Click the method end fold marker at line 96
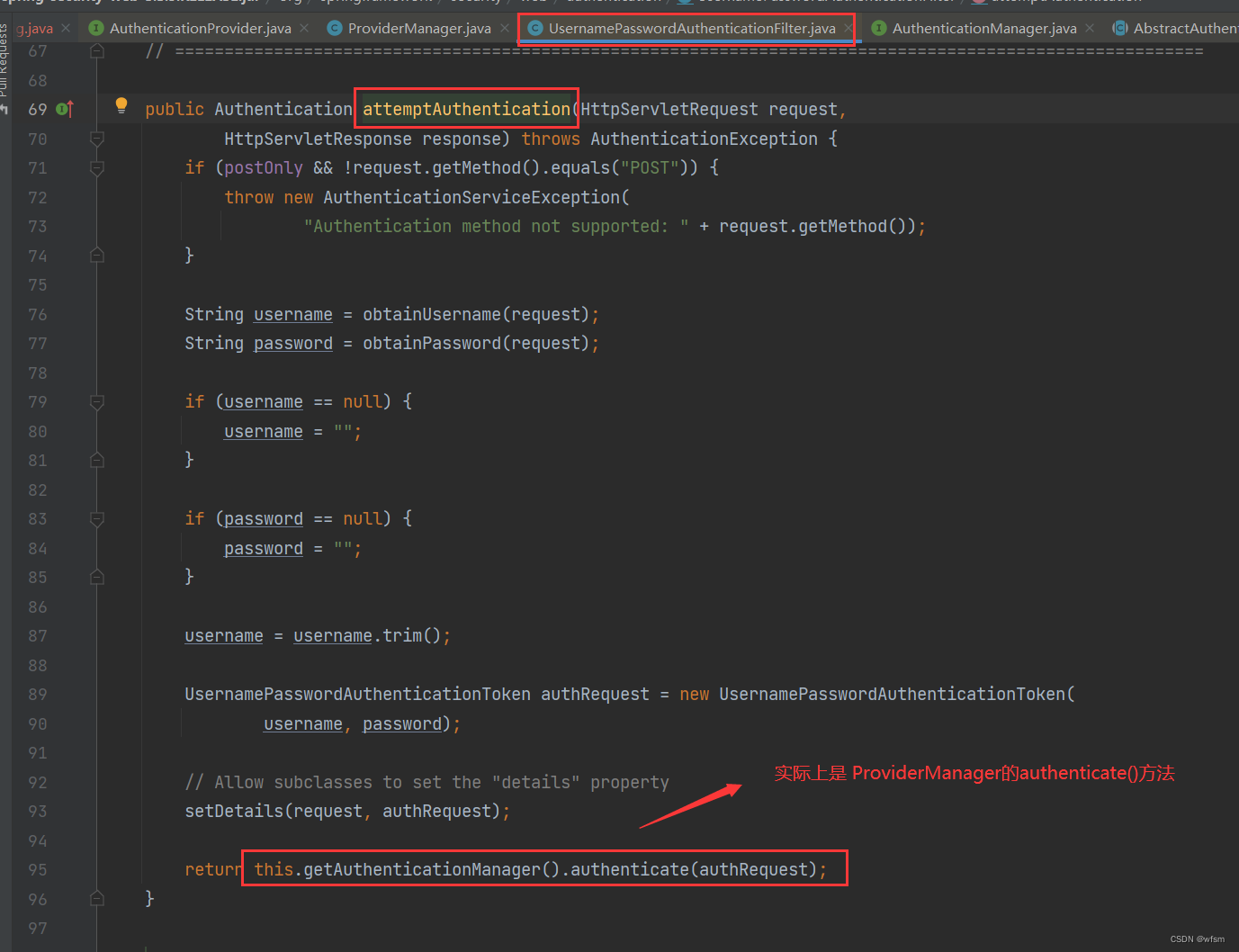The height and width of the screenshot is (952, 1239). pyautogui.click(x=97, y=899)
